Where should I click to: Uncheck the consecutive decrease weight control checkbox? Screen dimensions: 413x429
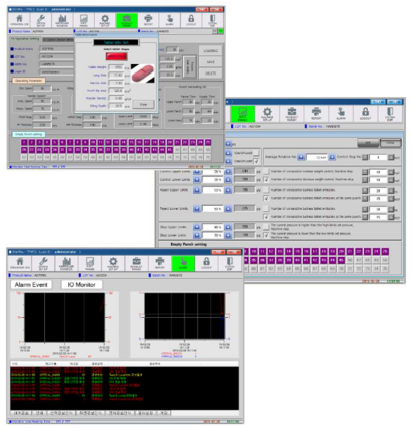pyautogui.click(x=266, y=180)
